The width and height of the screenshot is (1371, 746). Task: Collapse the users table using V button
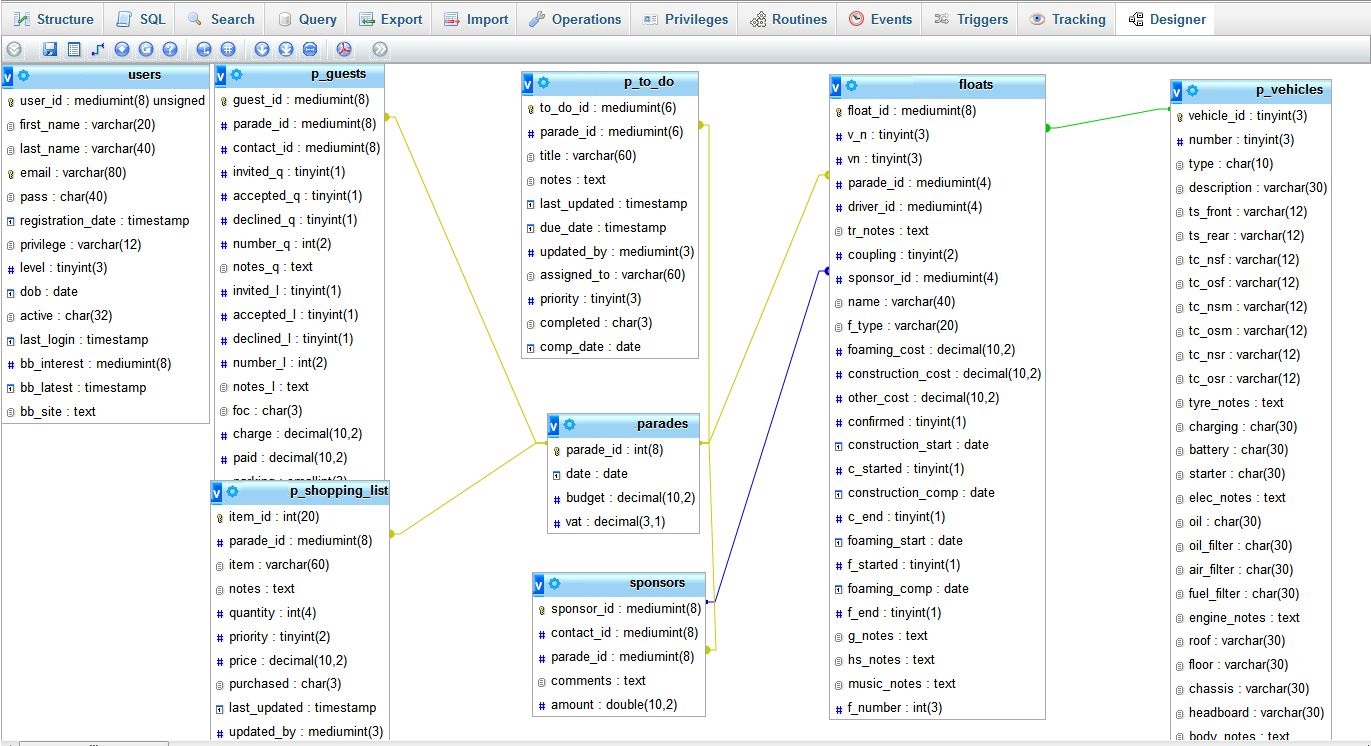8,75
